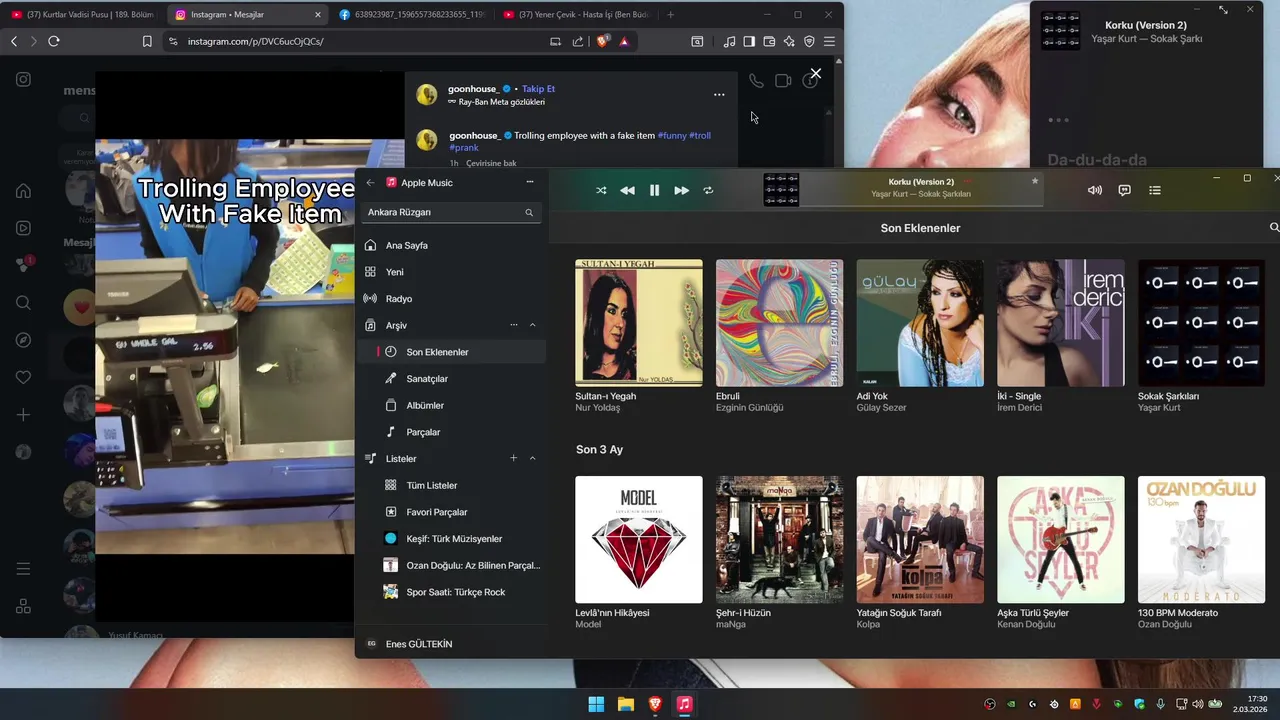Open Albümler in sidebar
This screenshot has height=720, width=1280.
451,405
